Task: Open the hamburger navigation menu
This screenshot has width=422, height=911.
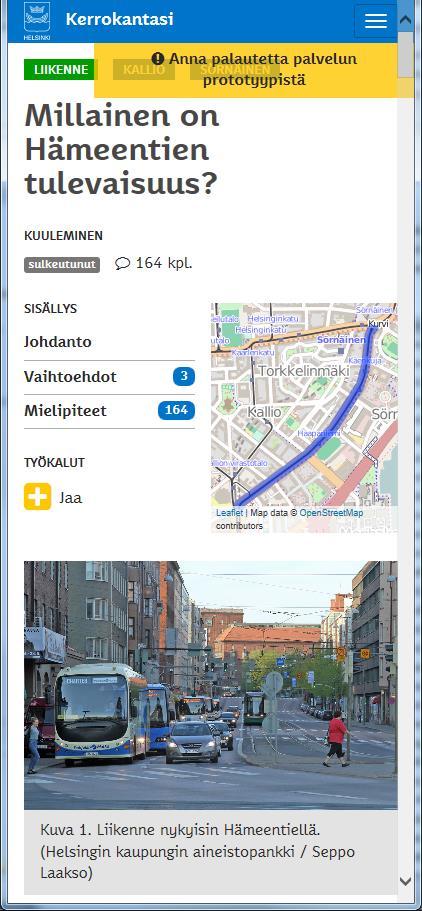Action: (x=375, y=21)
